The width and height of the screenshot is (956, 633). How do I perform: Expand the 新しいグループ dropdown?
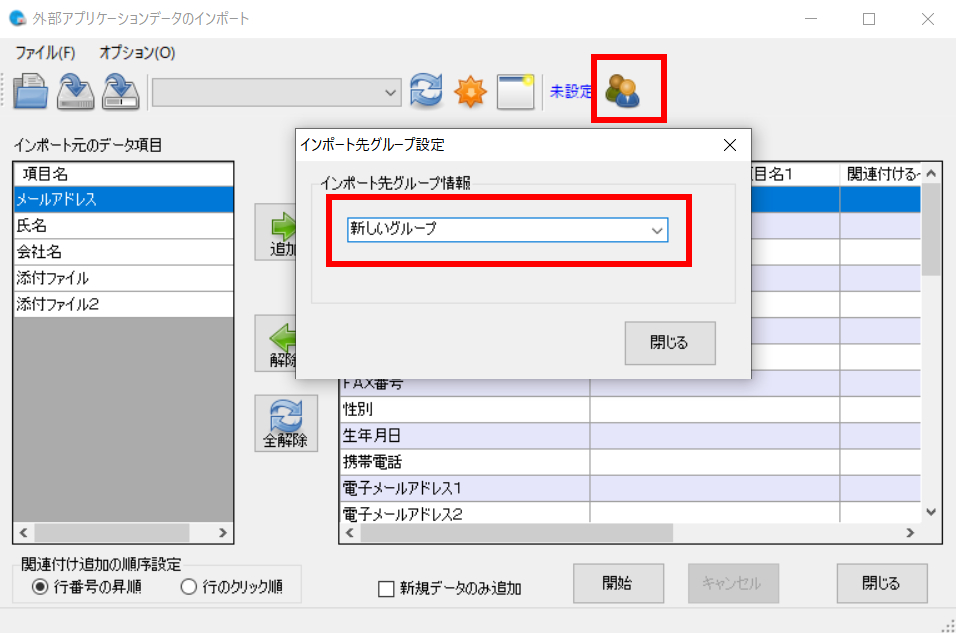657,229
